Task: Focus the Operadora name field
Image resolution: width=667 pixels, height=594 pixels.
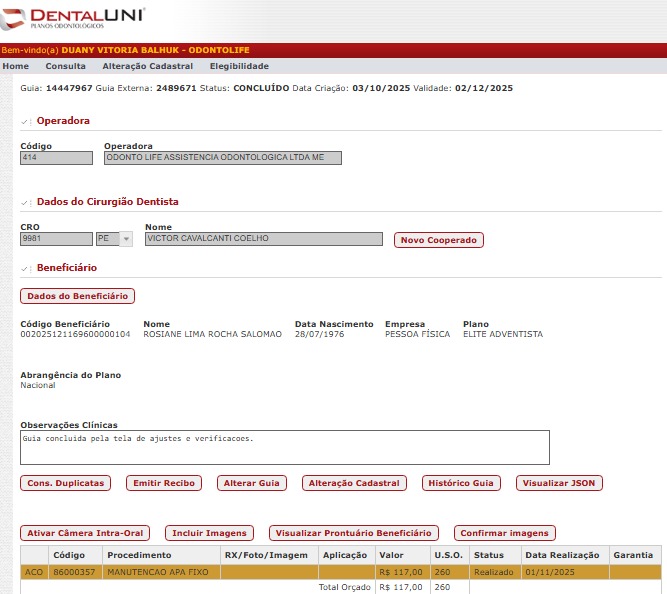Action: pyautogui.click(x=223, y=158)
